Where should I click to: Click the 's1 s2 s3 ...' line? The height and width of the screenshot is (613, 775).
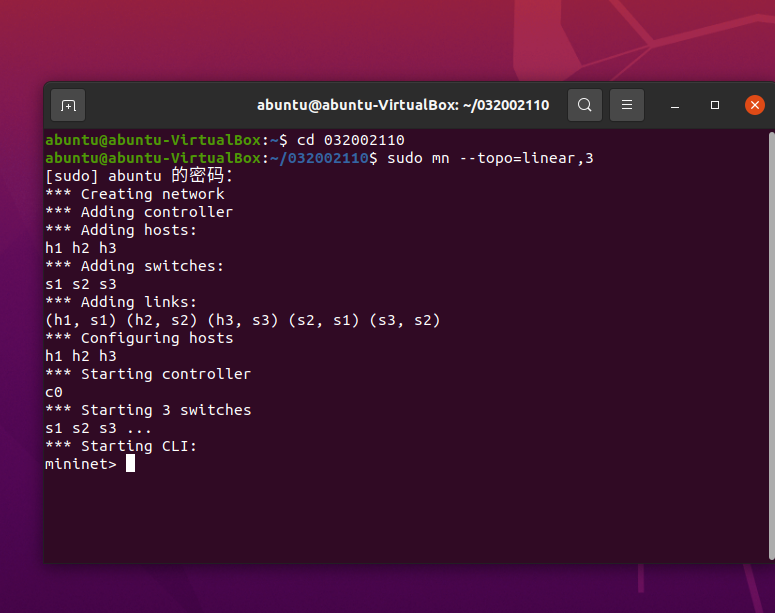coord(98,428)
